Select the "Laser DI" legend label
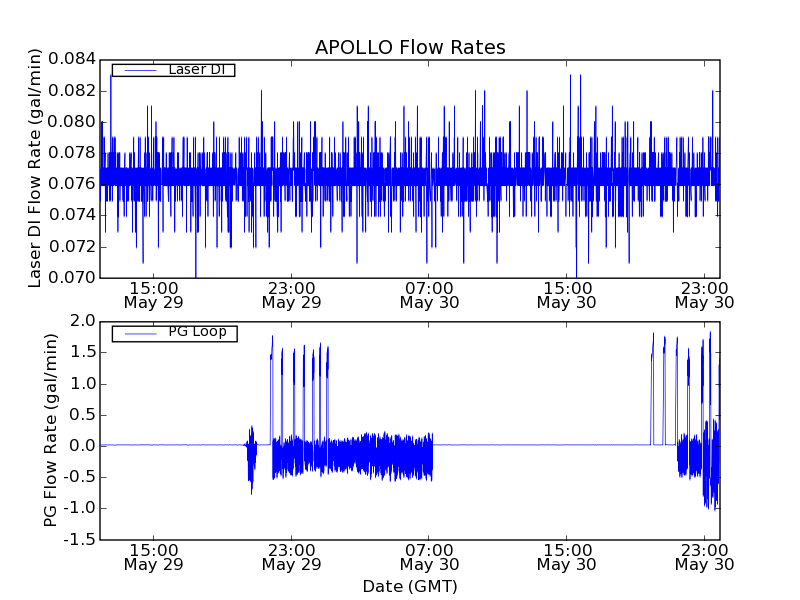The height and width of the screenshot is (600, 800). [x=196, y=70]
